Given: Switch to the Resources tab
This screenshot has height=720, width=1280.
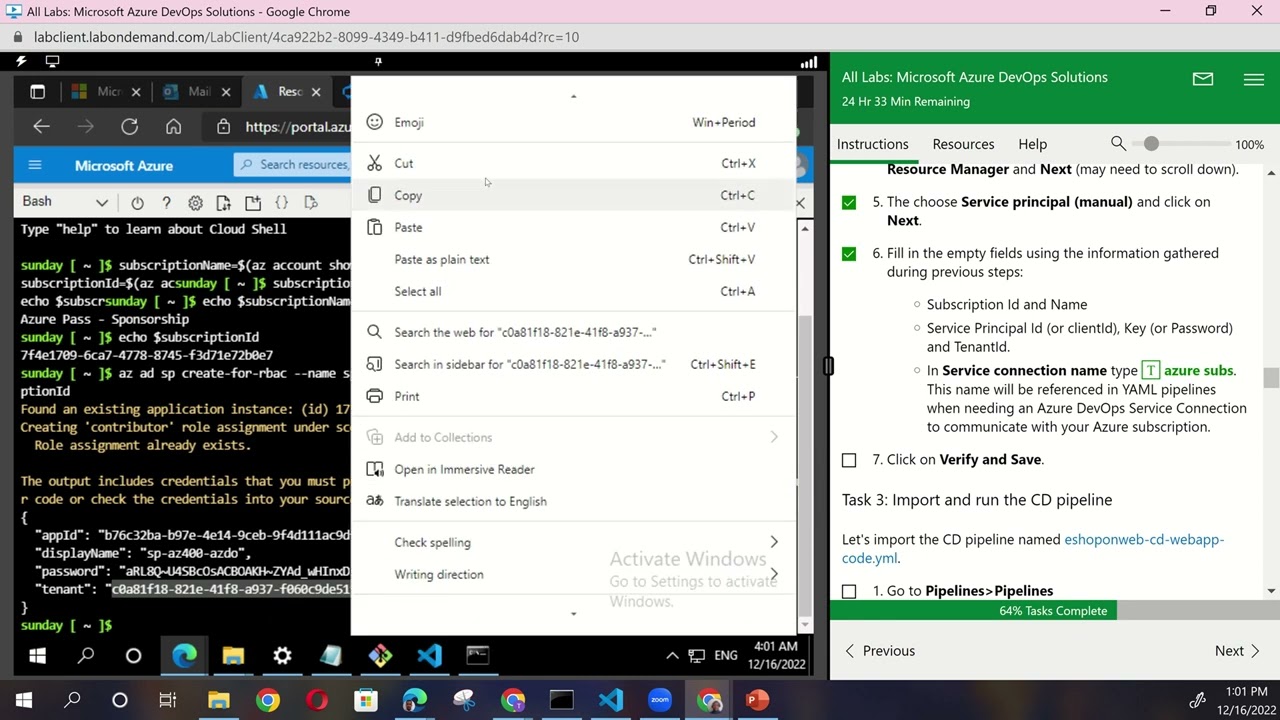Looking at the screenshot, I should [x=963, y=144].
